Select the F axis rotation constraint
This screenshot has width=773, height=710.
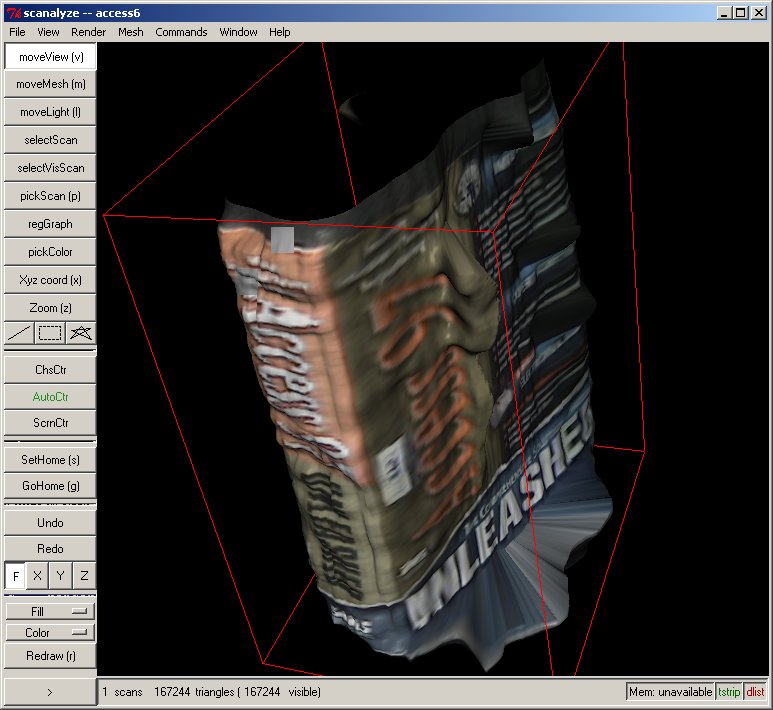[15, 576]
